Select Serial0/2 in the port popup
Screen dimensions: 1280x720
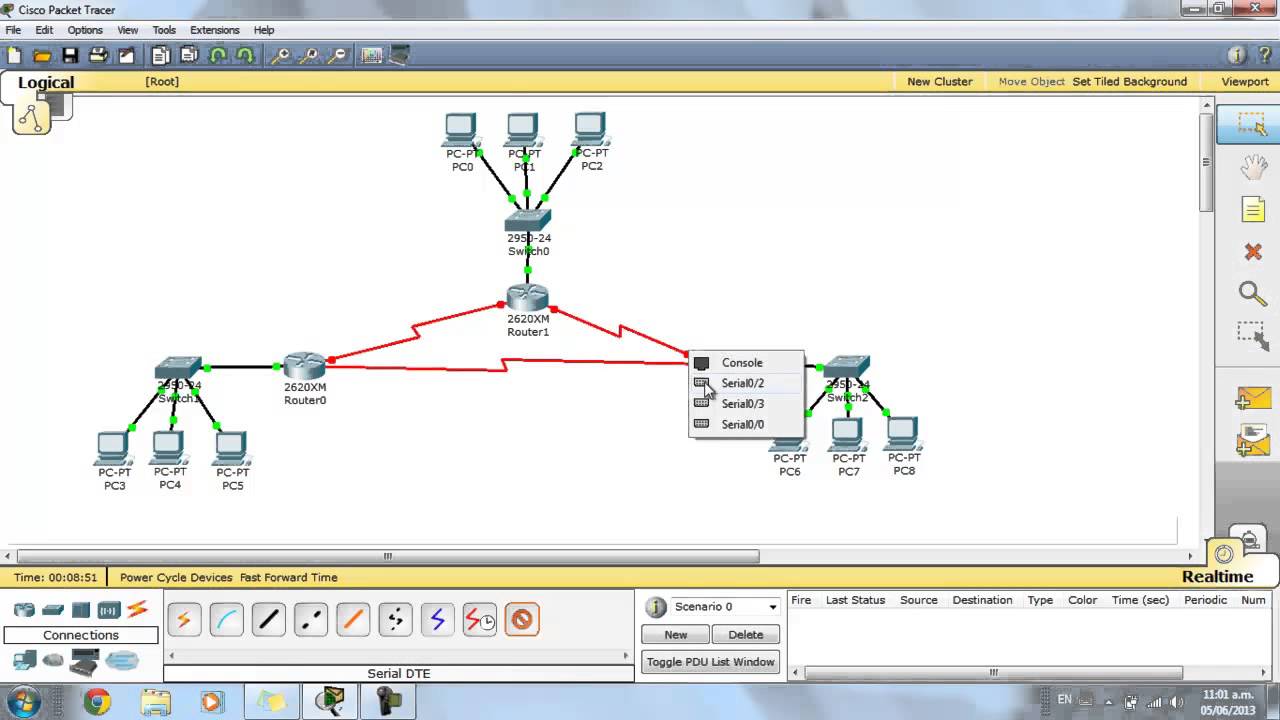[x=745, y=383]
